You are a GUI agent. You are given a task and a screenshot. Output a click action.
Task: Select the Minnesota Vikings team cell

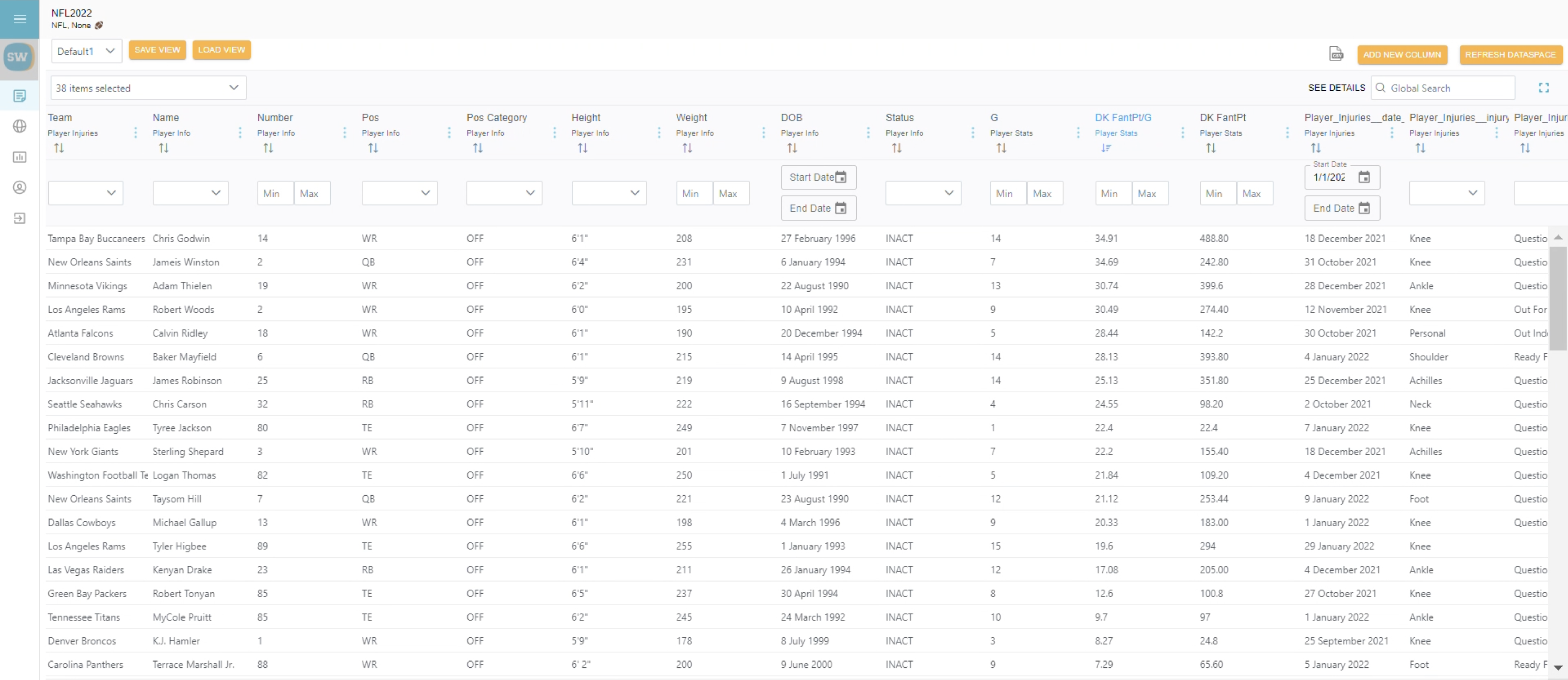click(x=88, y=286)
